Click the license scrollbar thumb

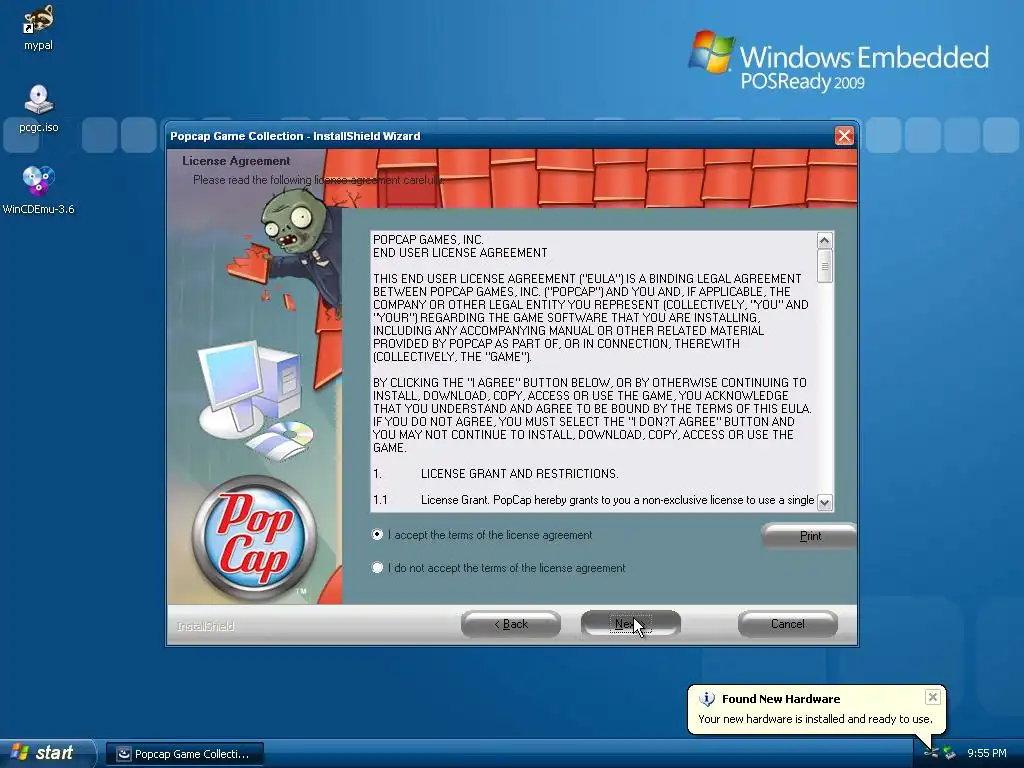[824, 266]
